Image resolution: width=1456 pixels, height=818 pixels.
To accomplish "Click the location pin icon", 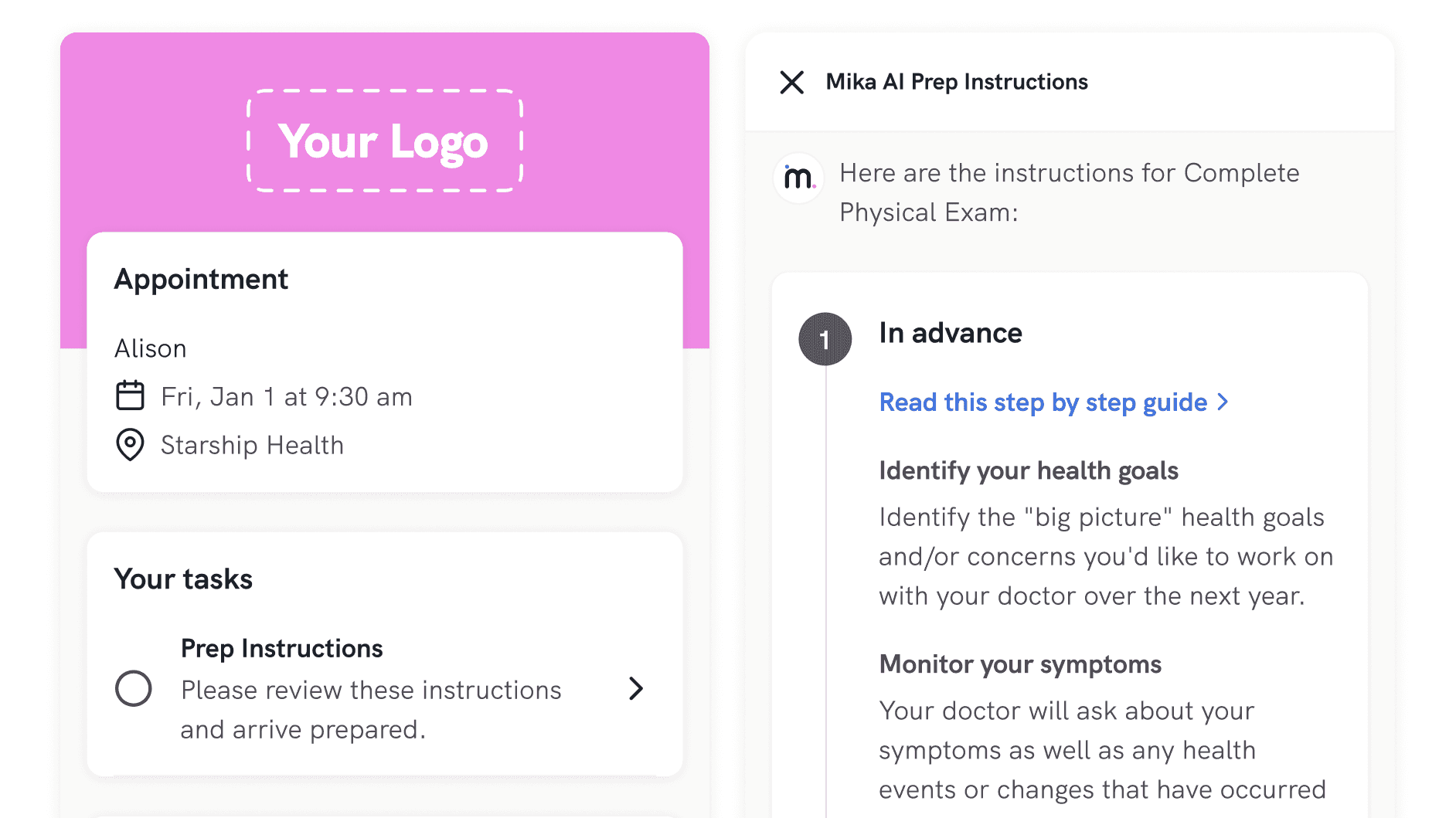I will [130, 445].
